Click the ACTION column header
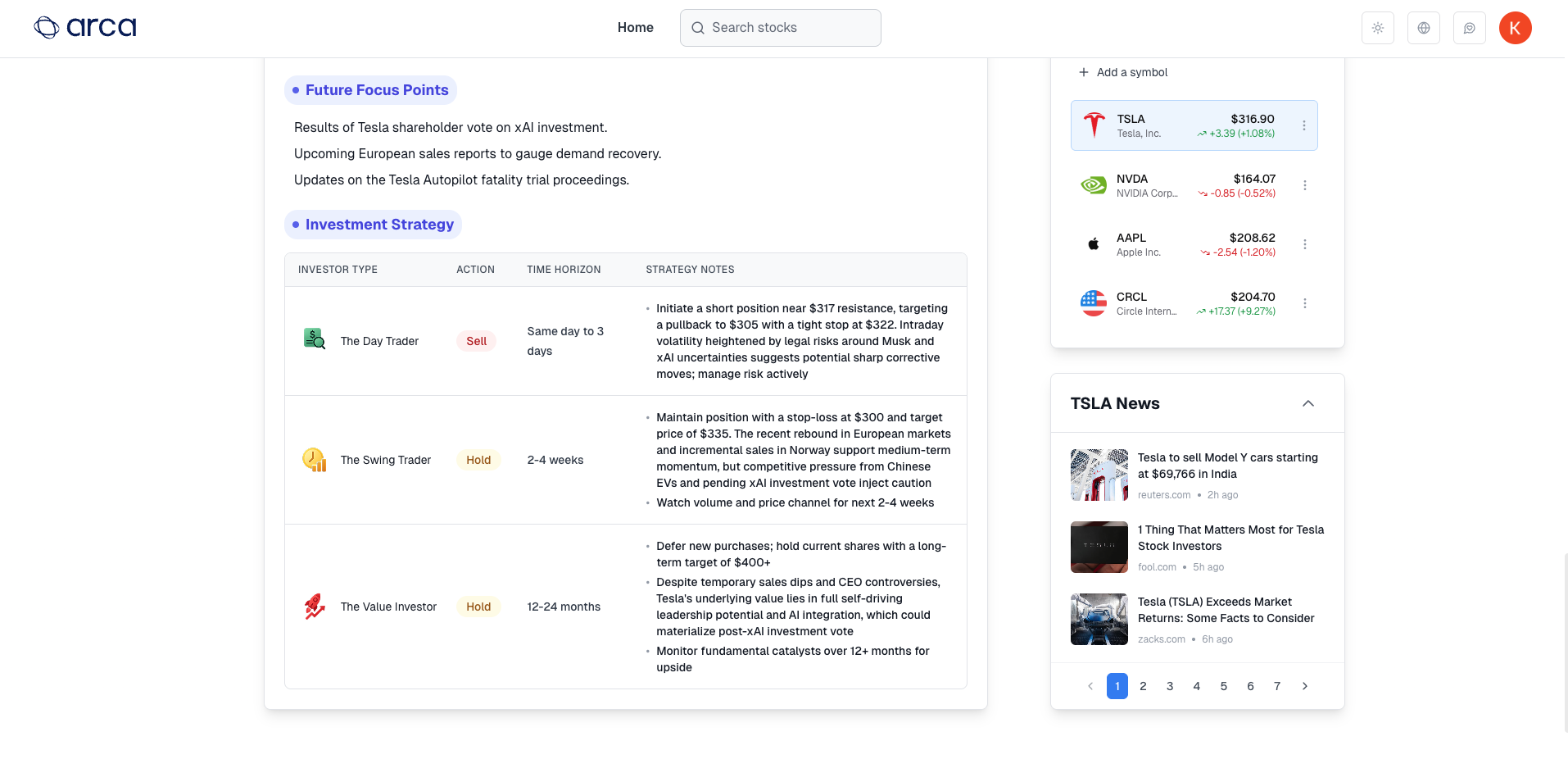The width and height of the screenshot is (1568, 759). [475, 270]
